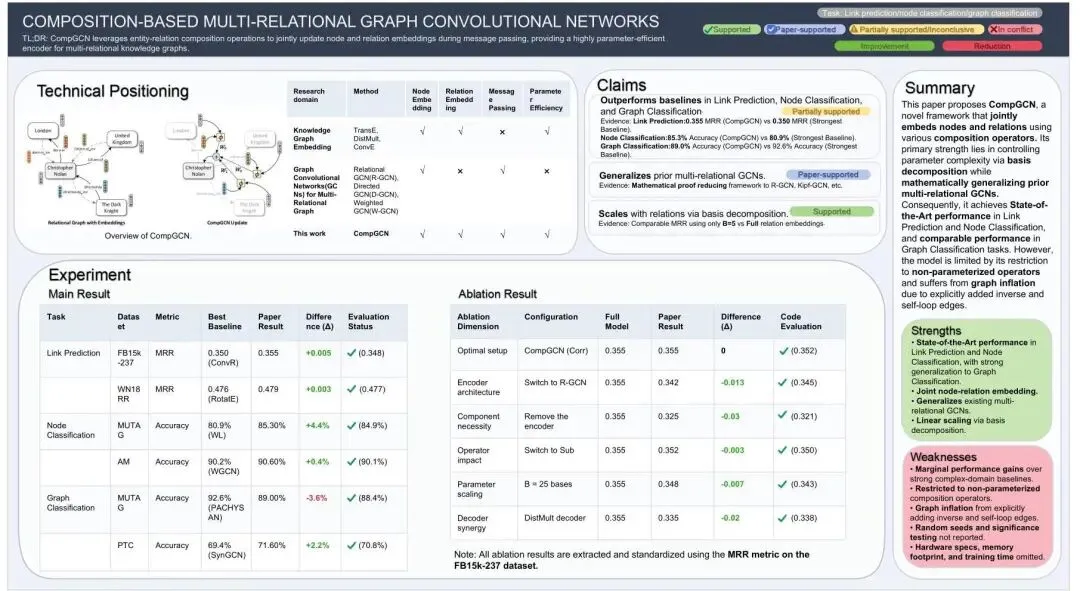The image size is (1080, 591).
Task: Click the Node Embedding tick for Knowledge Graph Embedding
Action: coord(422,131)
